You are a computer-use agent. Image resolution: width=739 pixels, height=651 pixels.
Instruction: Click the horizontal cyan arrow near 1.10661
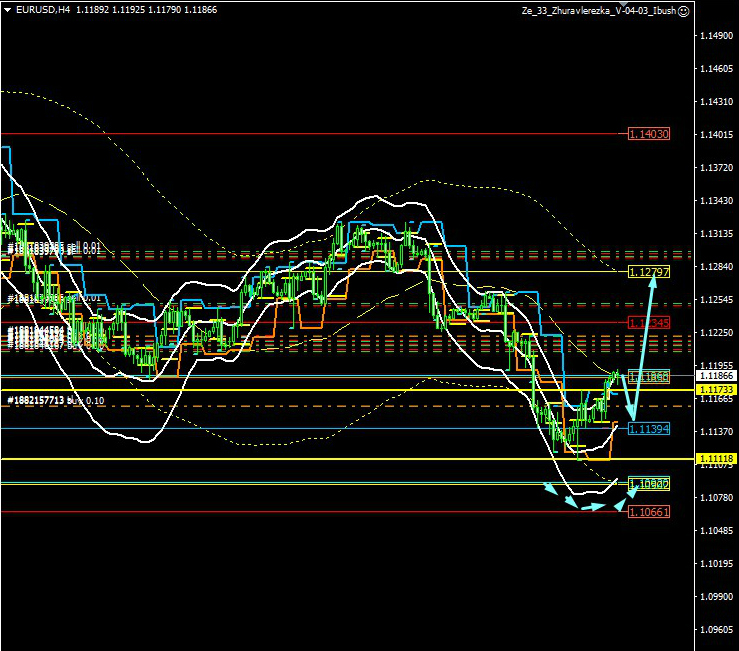[x=592, y=506]
